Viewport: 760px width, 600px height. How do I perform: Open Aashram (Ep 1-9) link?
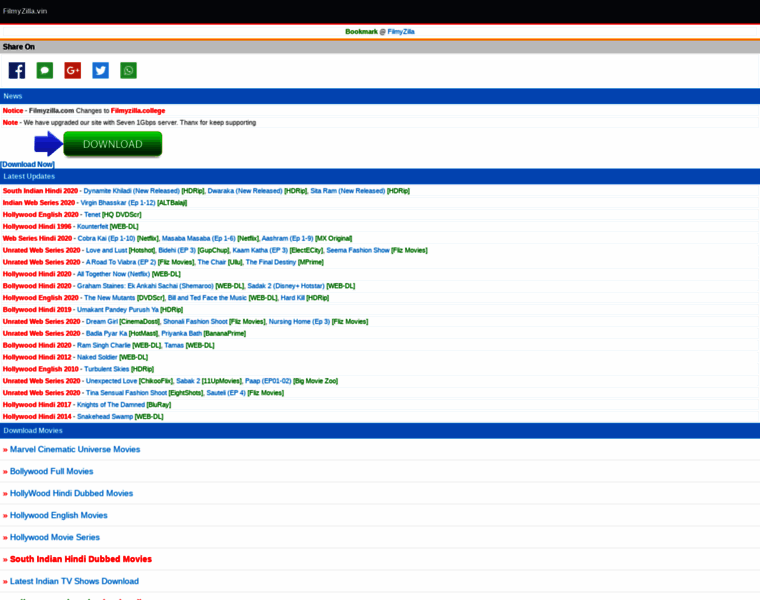point(287,238)
